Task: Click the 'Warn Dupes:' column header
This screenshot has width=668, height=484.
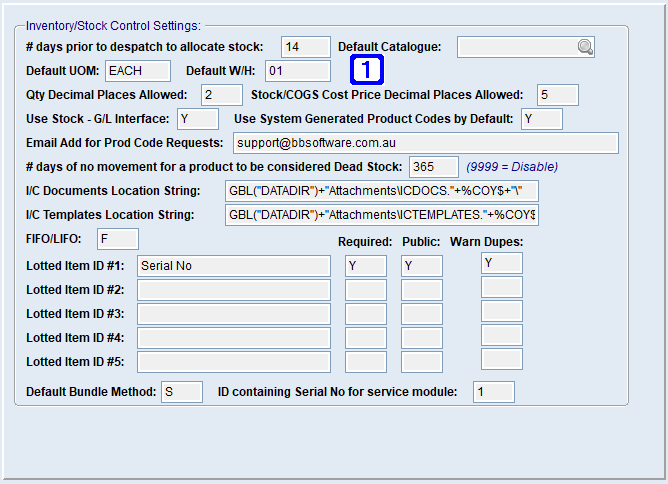Action: coord(487,242)
